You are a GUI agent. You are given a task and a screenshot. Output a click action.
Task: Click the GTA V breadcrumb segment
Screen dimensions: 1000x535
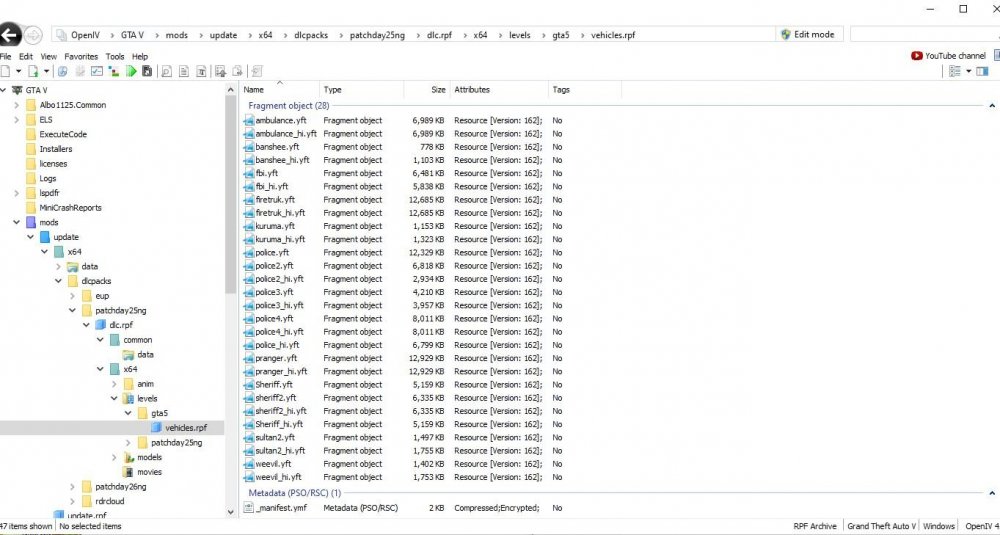(132, 35)
